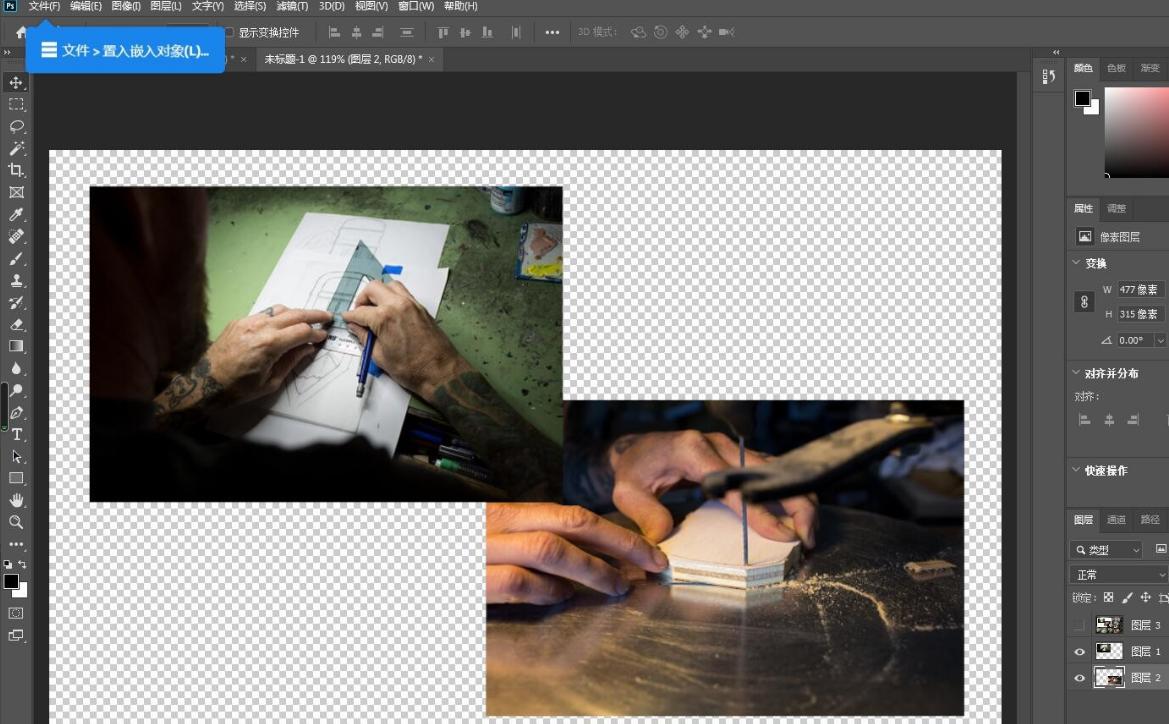Enable 显示变换控件 in the options bar

[x=228, y=31]
